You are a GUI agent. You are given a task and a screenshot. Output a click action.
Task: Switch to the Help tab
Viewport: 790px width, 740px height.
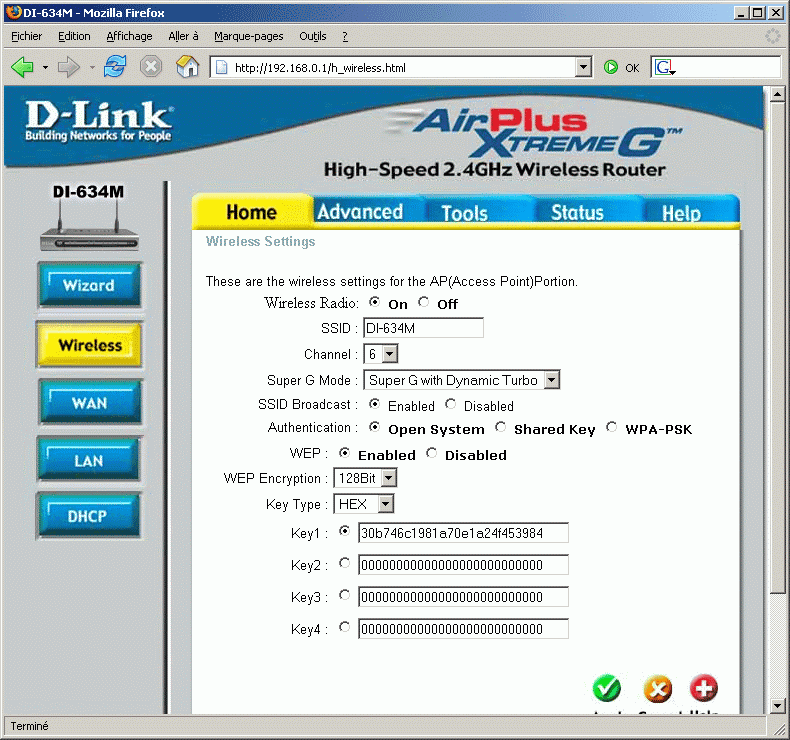pyautogui.click(x=681, y=213)
